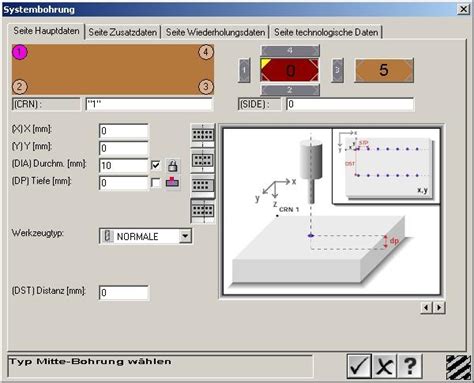Select corner 3 on the panel preview
This screenshot has width=474, height=383.
(206, 87)
